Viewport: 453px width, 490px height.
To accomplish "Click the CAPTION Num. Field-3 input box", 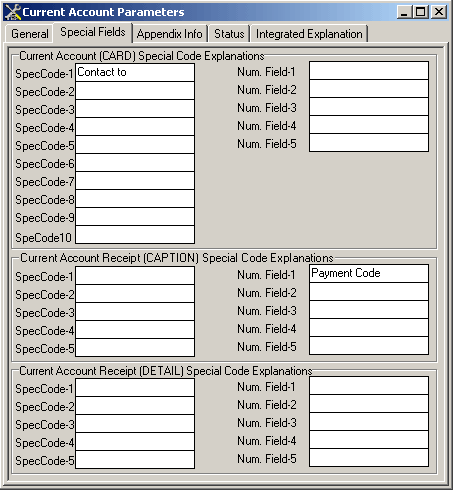I will click(x=369, y=310).
